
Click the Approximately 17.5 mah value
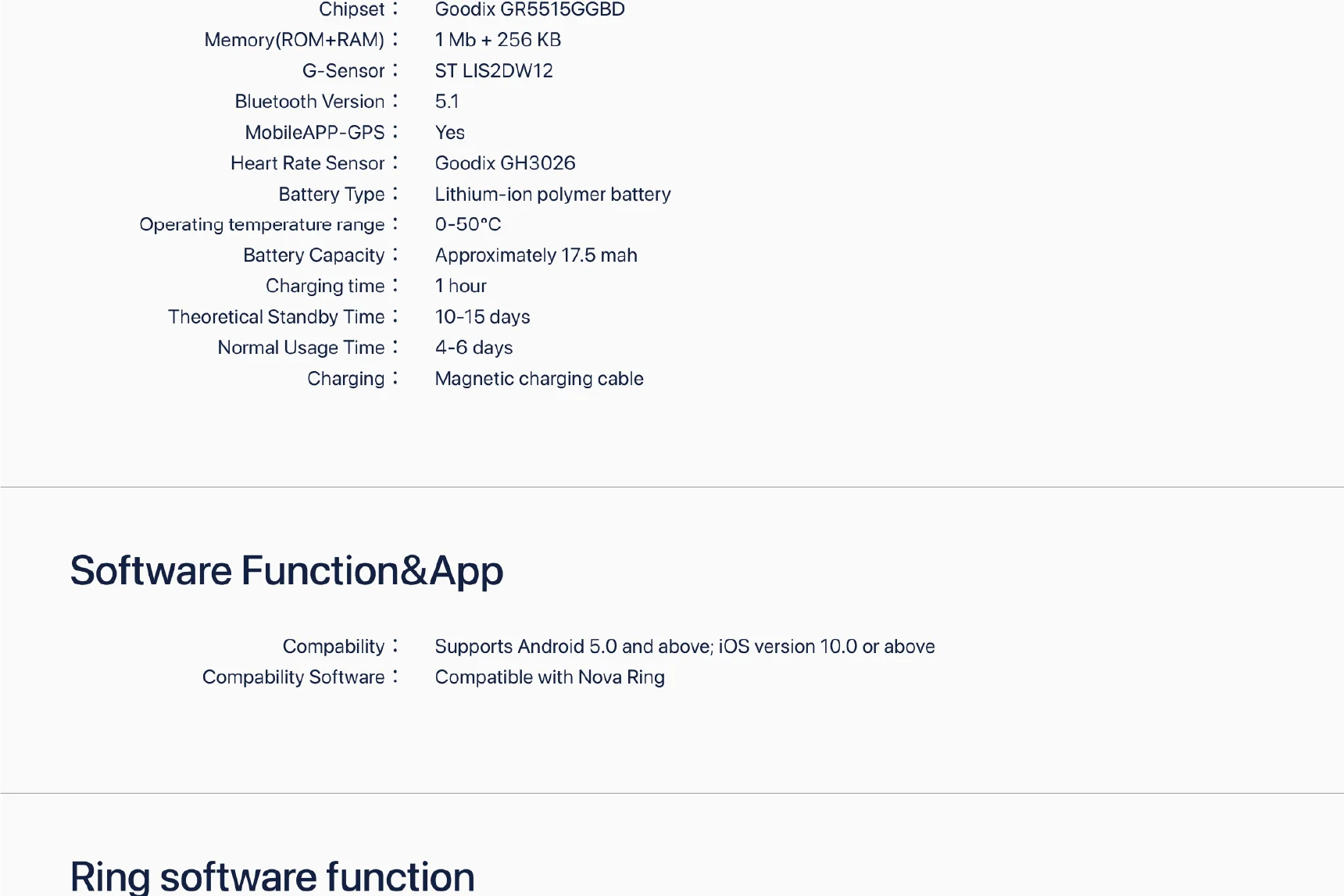point(535,255)
